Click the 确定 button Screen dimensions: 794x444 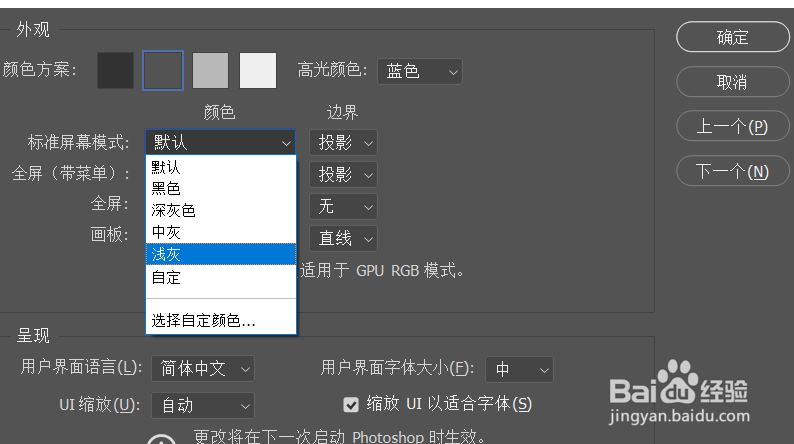pyautogui.click(x=733, y=37)
